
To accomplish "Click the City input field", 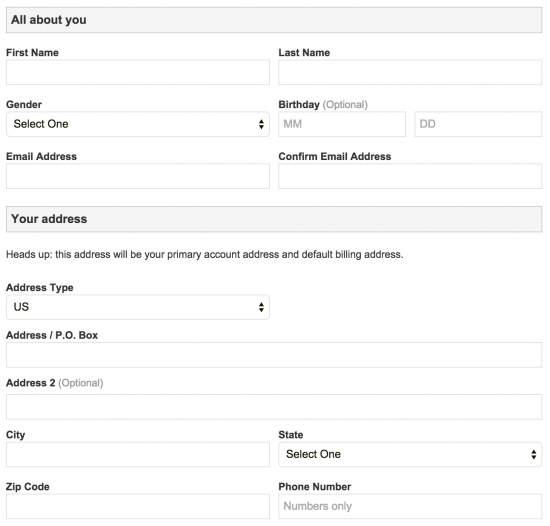I will [x=138, y=454].
